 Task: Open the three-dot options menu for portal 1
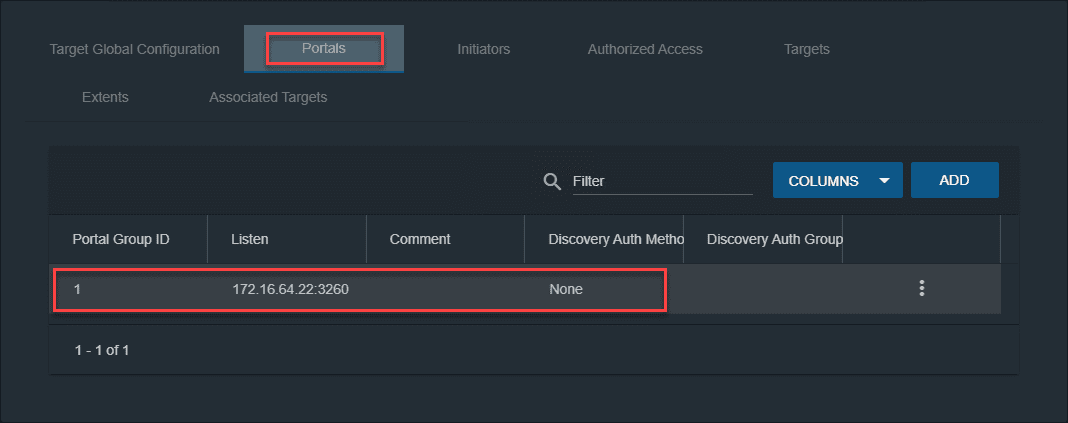pos(921,289)
